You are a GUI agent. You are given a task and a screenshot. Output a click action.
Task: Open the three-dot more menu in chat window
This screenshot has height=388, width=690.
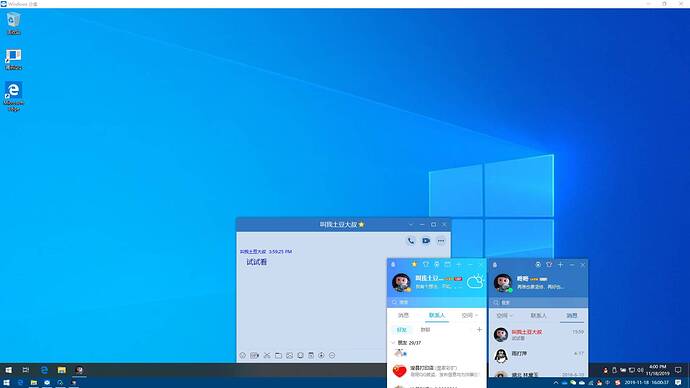click(441, 241)
